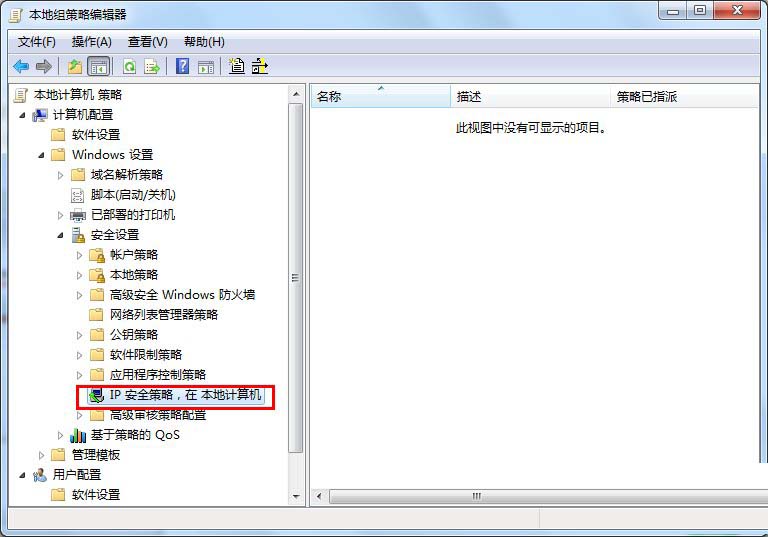Click the Create IP Security Policy icon
The image size is (768, 537).
click(237, 66)
